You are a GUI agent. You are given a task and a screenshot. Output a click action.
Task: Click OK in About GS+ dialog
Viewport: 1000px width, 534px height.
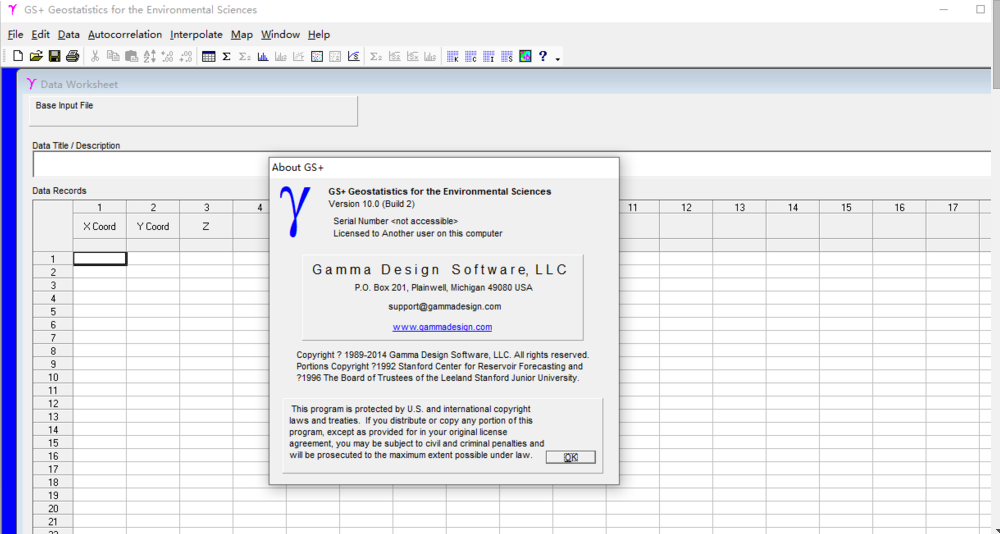click(x=571, y=457)
